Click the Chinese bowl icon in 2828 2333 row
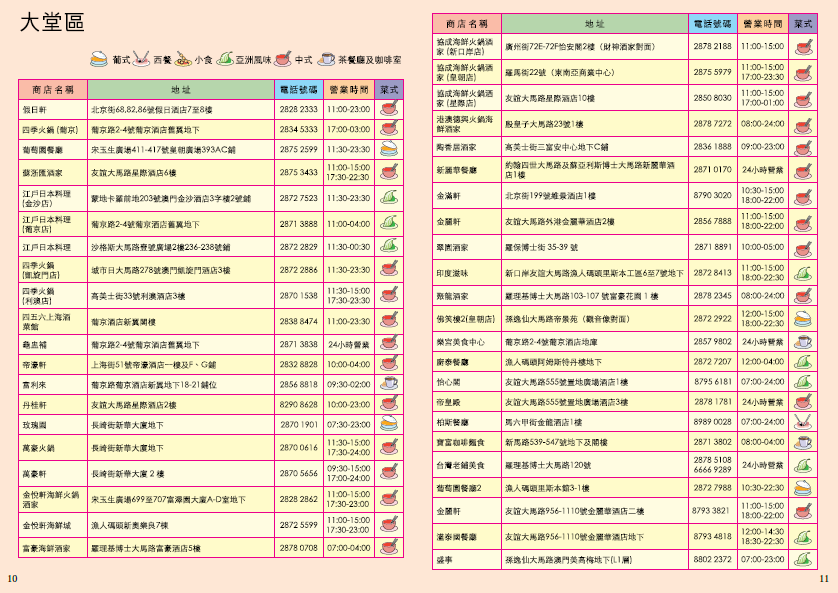The height and width of the screenshot is (593, 838). click(x=389, y=109)
